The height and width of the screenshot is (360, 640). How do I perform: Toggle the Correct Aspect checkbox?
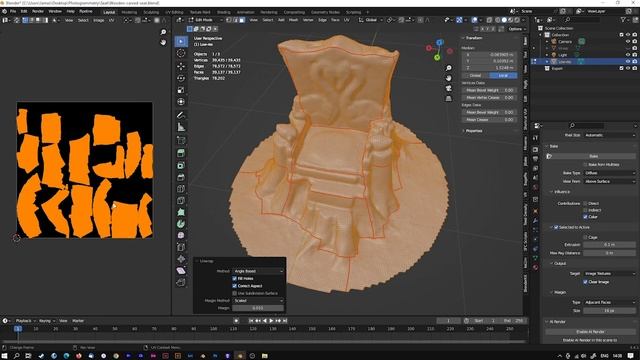tap(235, 286)
